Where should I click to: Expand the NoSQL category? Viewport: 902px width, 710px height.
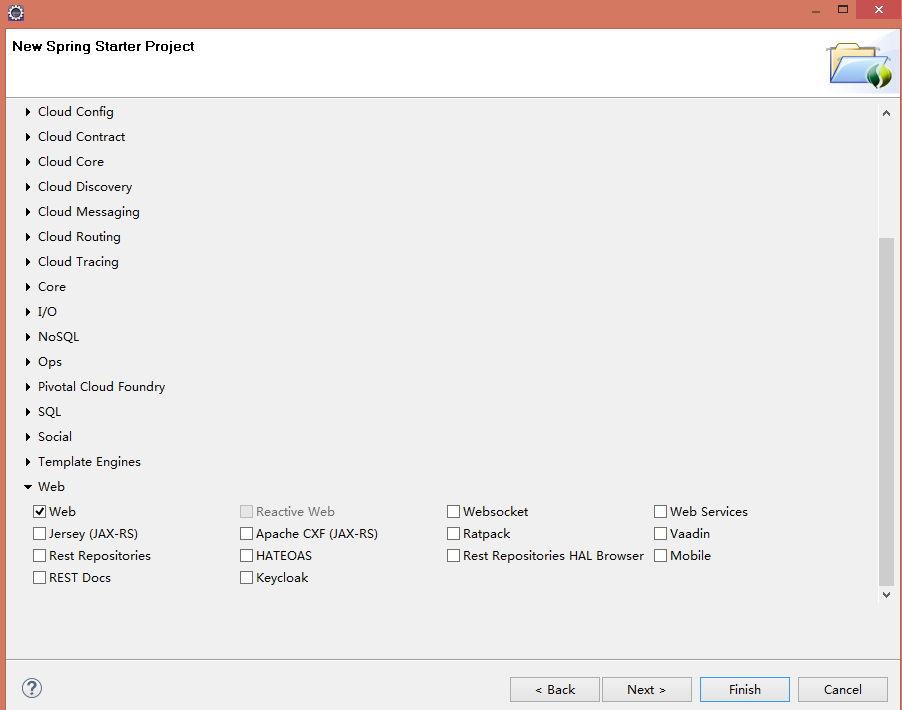[28, 337]
